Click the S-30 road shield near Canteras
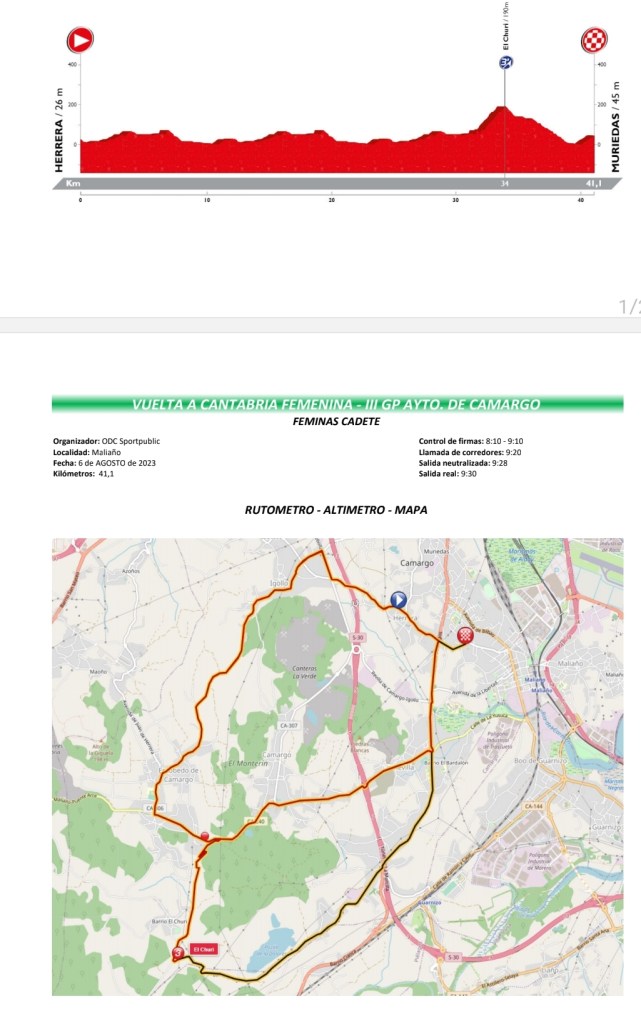This screenshot has width=641, height=1024. [357, 636]
